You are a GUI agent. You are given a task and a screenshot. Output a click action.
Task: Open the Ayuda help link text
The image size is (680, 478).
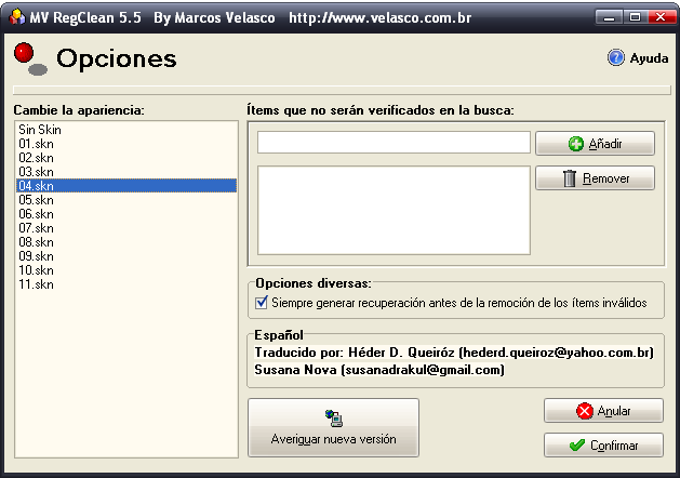coord(648,58)
